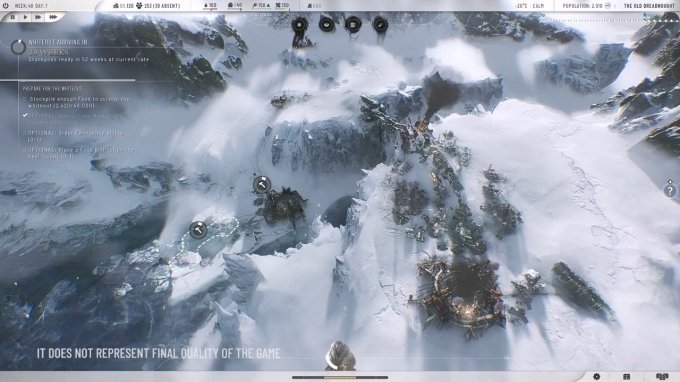680x382 pixels.
Task: Set normal speed with the play button
Action: click(x=25, y=17)
